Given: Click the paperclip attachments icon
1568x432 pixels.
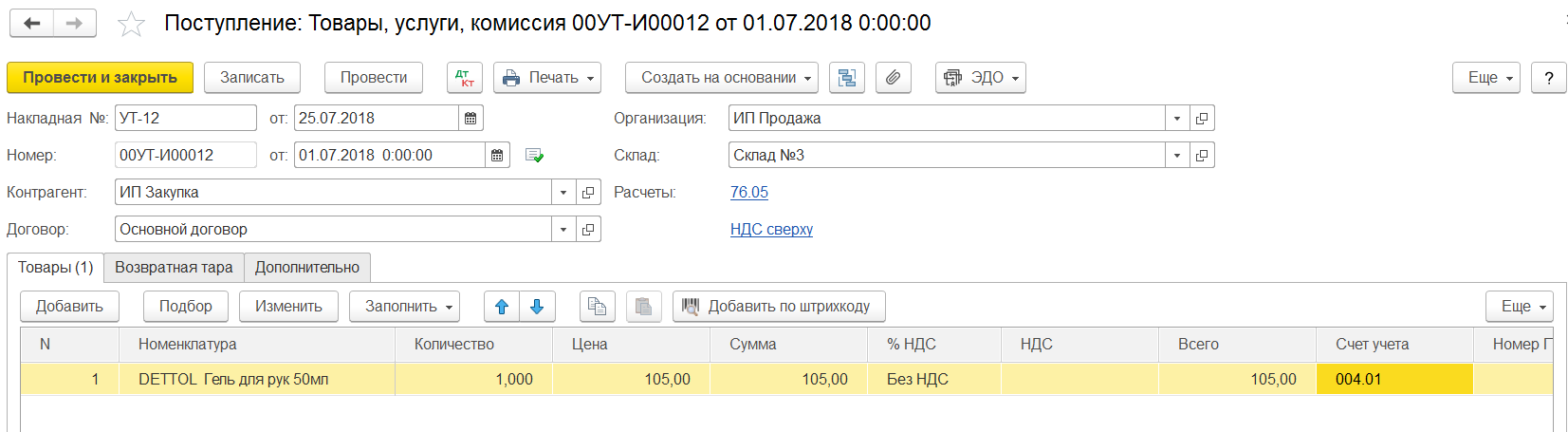Looking at the screenshot, I should click(x=893, y=78).
